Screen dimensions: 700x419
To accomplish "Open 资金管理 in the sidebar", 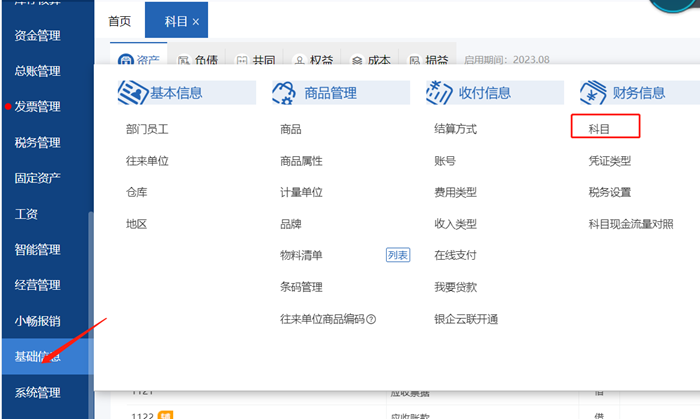I will tap(38, 35).
